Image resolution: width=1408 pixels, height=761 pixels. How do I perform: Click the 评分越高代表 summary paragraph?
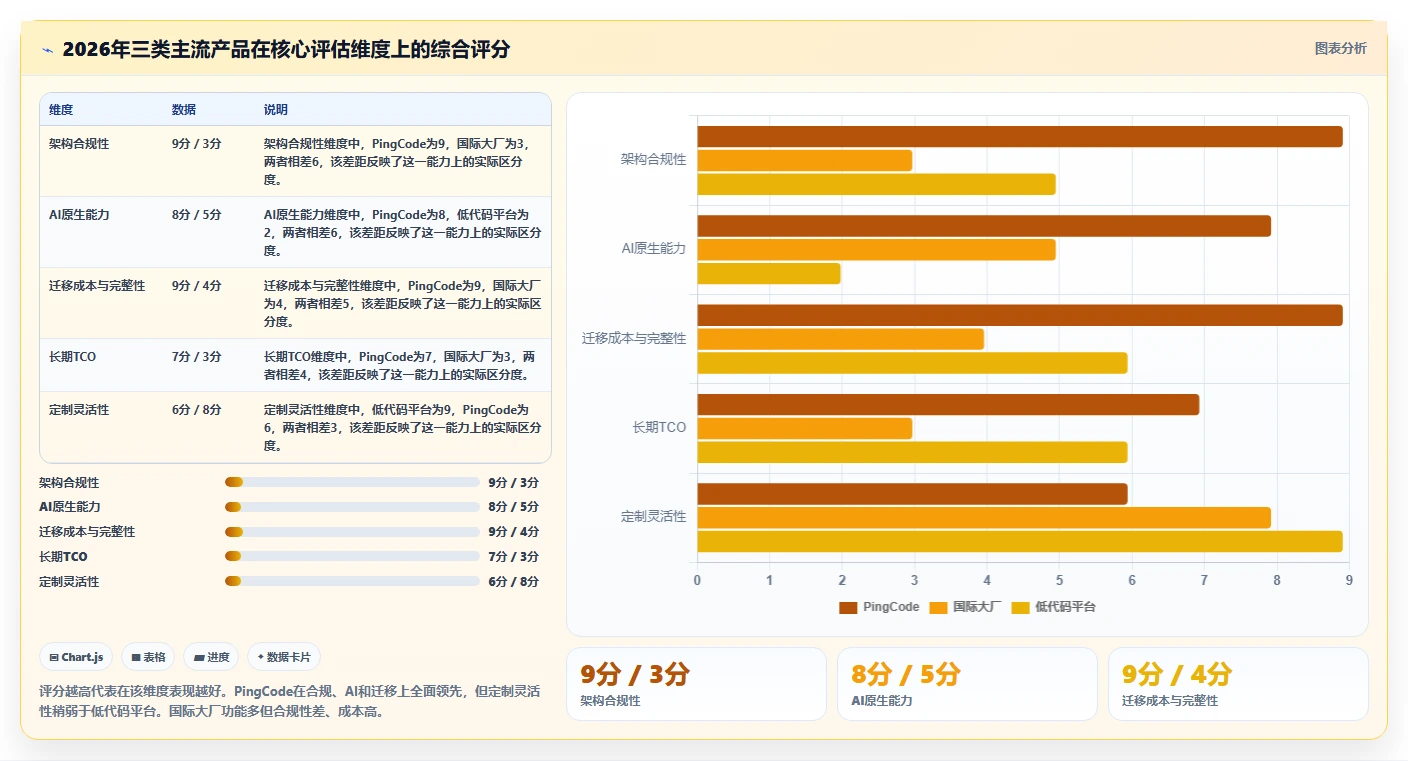click(290, 701)
